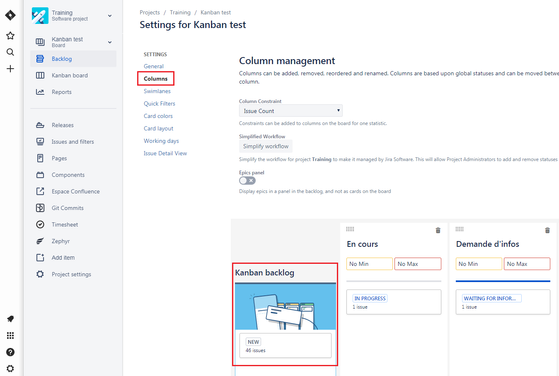This screenshot has width=559, height=376.
Task: Click the Jira home diamond icon
Action: click(x=10, y=15)
